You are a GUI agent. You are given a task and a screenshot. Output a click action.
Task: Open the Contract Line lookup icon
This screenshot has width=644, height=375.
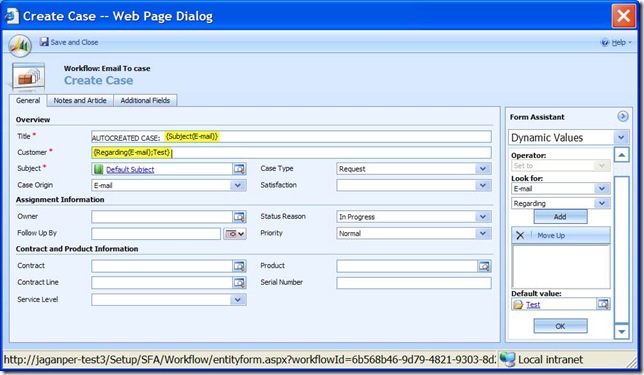tap(239, 283)
